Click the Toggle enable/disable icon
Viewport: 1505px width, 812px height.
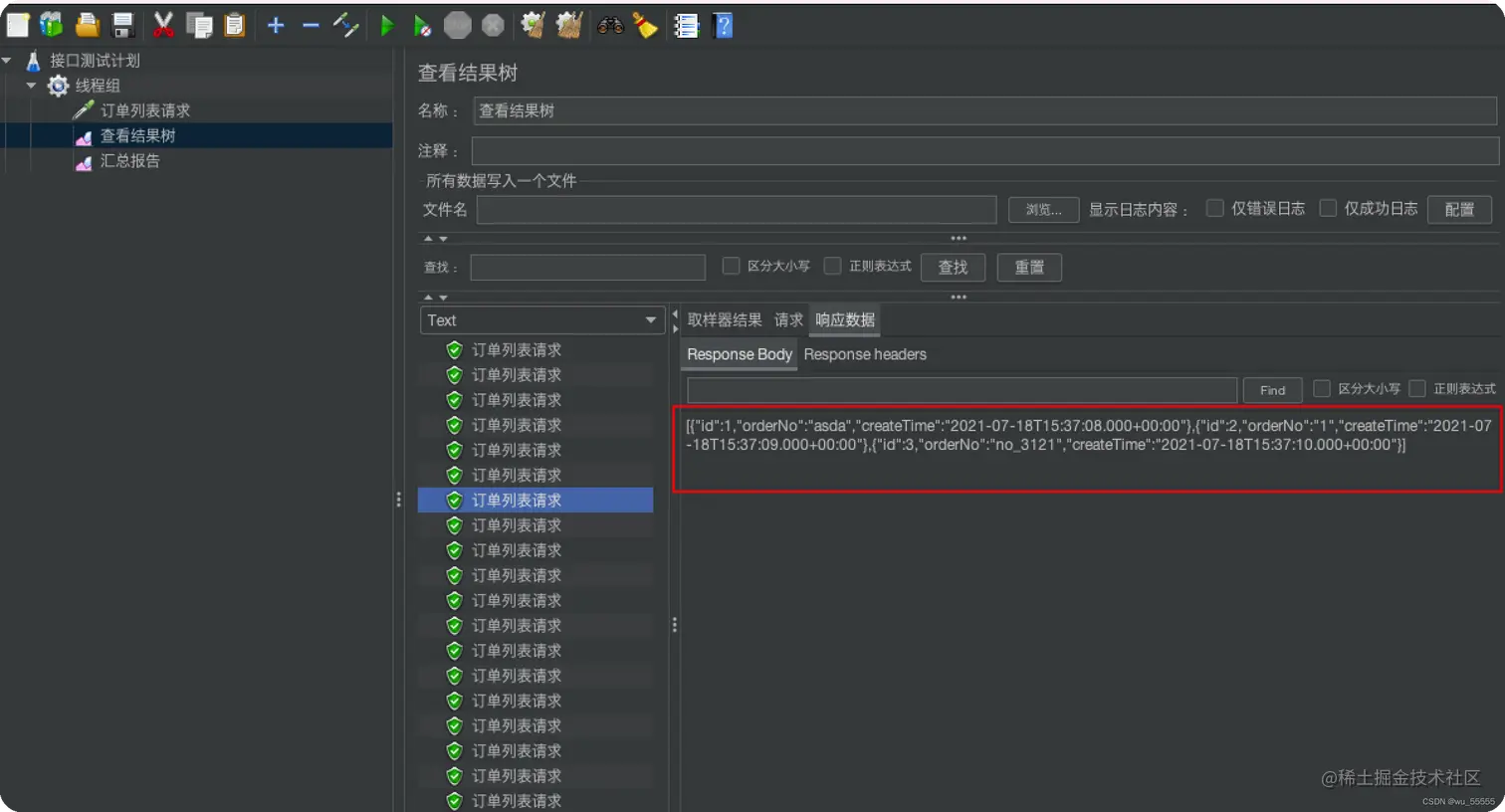tap(345, 25)
